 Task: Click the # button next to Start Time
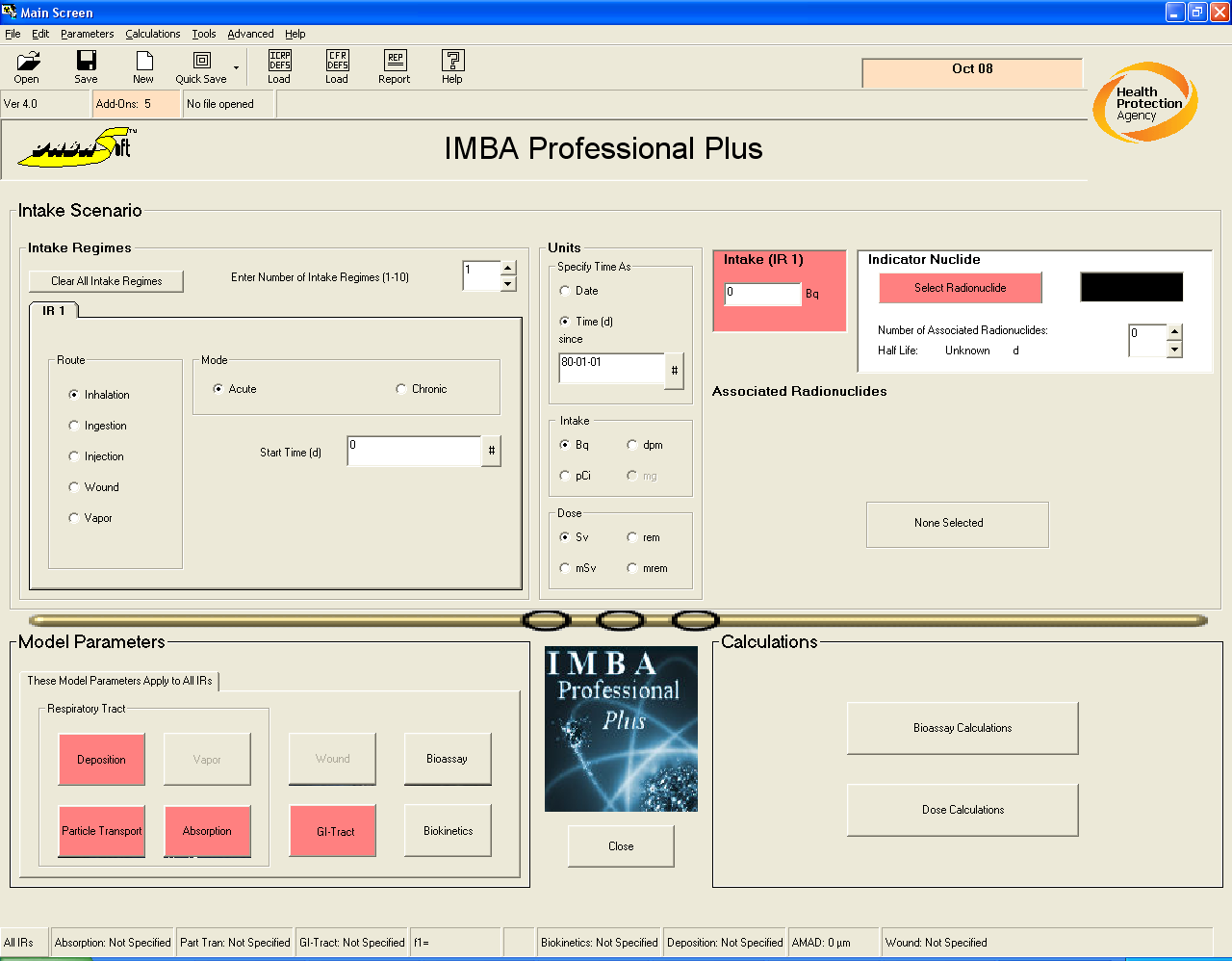[492, 451]
